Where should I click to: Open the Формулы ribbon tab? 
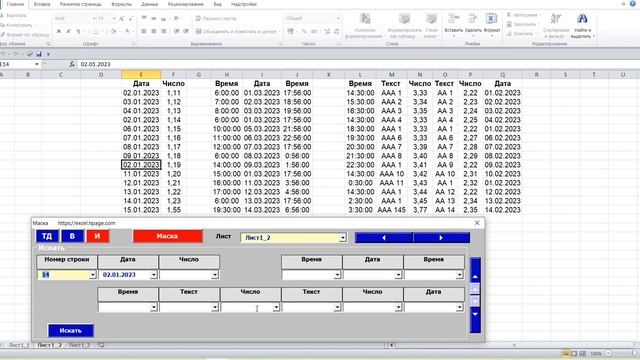point(121,4)
